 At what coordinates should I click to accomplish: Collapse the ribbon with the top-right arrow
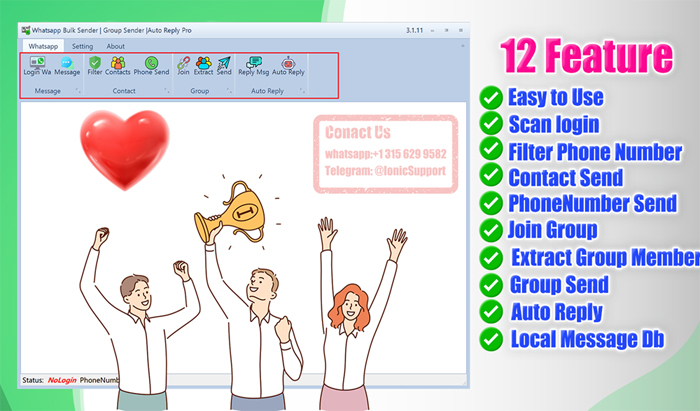point(462,46)
